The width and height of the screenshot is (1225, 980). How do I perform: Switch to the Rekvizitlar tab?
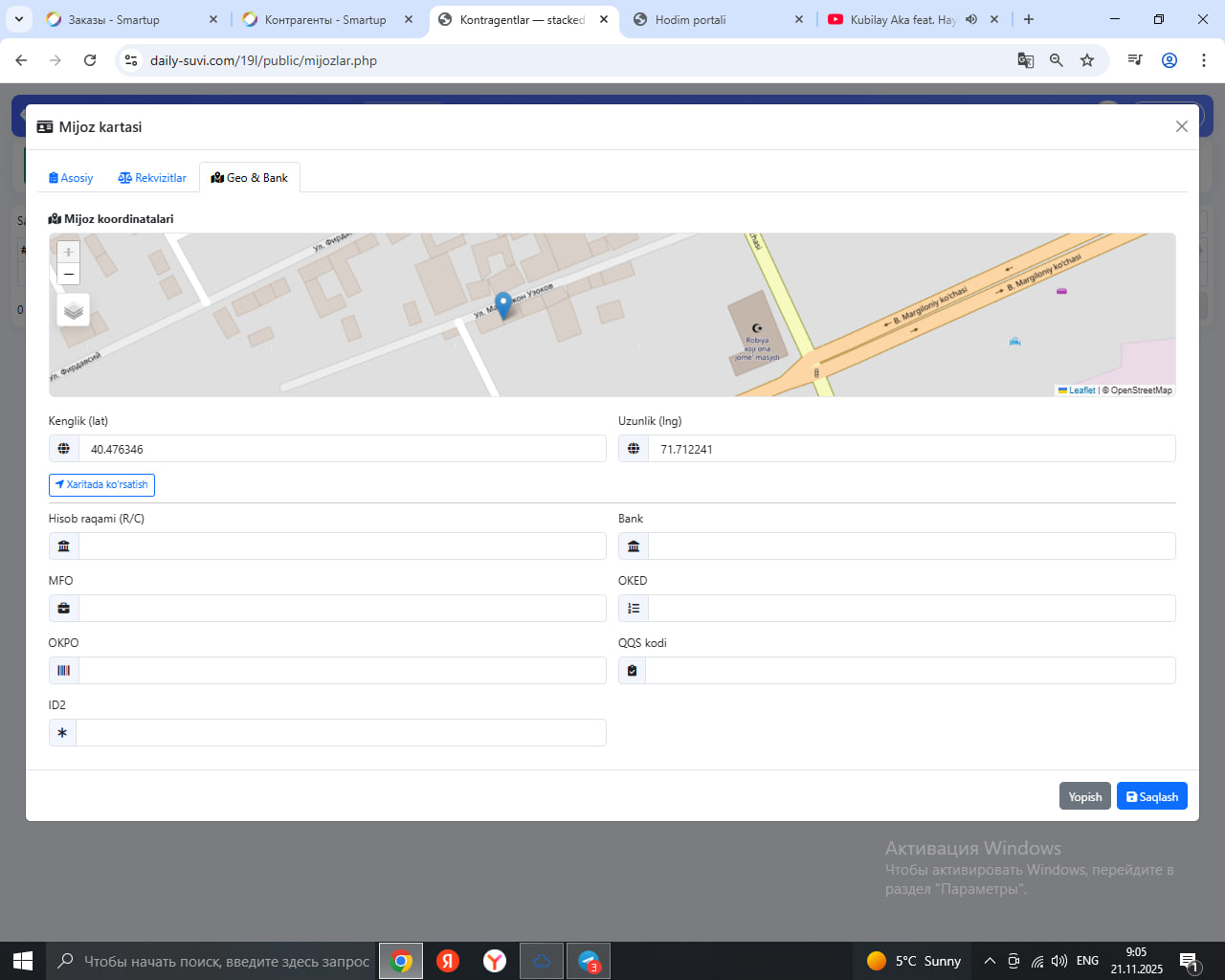(x=152, y=178)
